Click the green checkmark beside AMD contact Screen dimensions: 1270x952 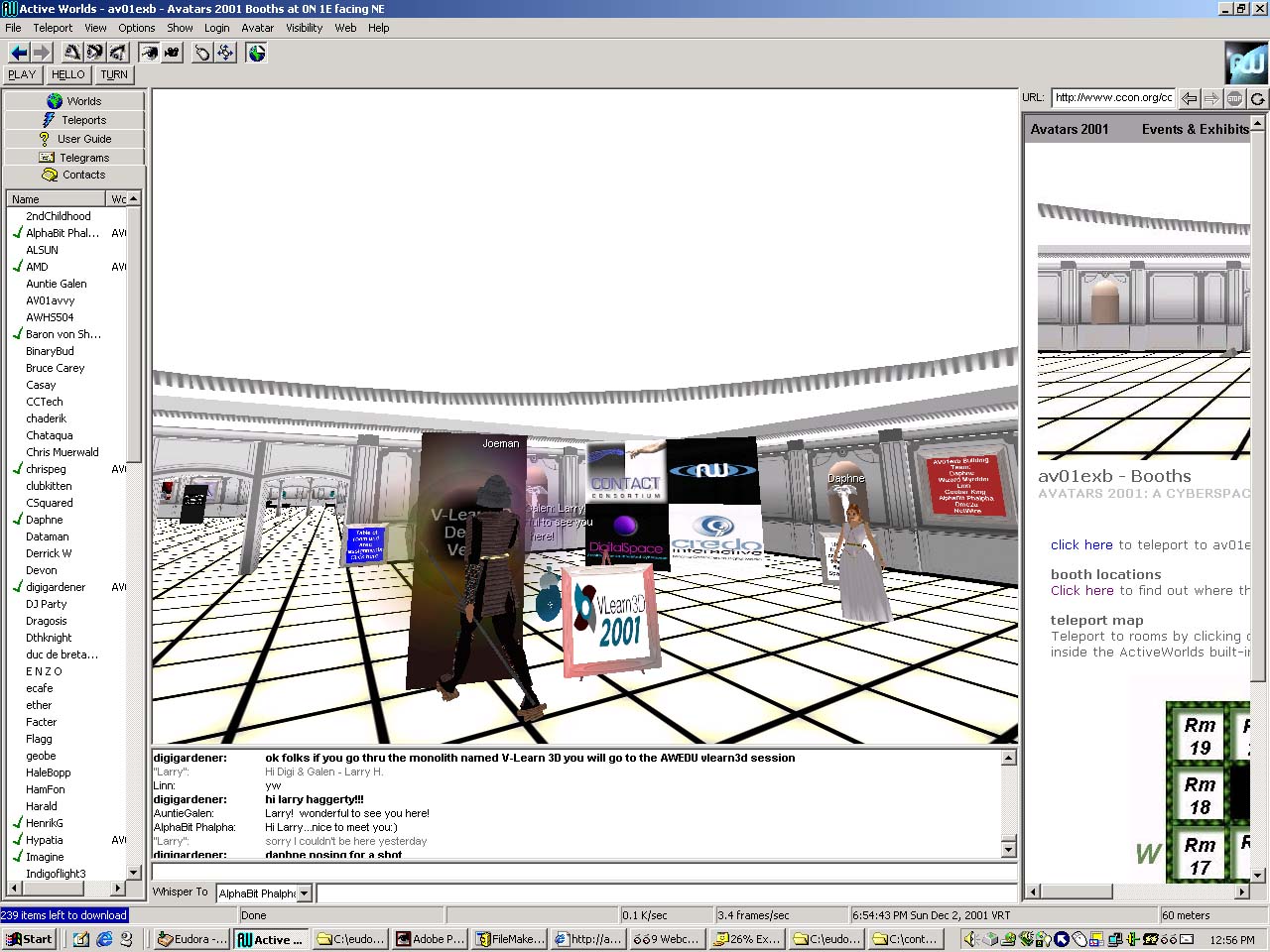pyautogui.click(x=17, y=267)
